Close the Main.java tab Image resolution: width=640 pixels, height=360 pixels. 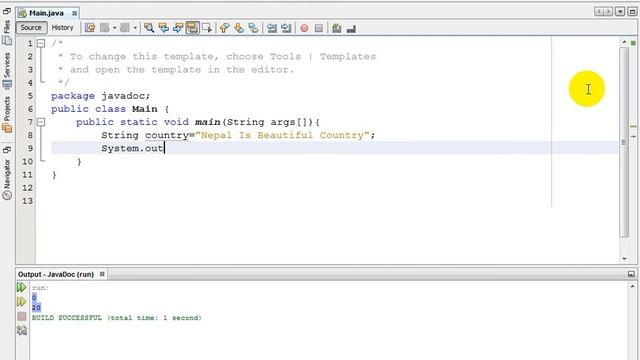[74, 13]
